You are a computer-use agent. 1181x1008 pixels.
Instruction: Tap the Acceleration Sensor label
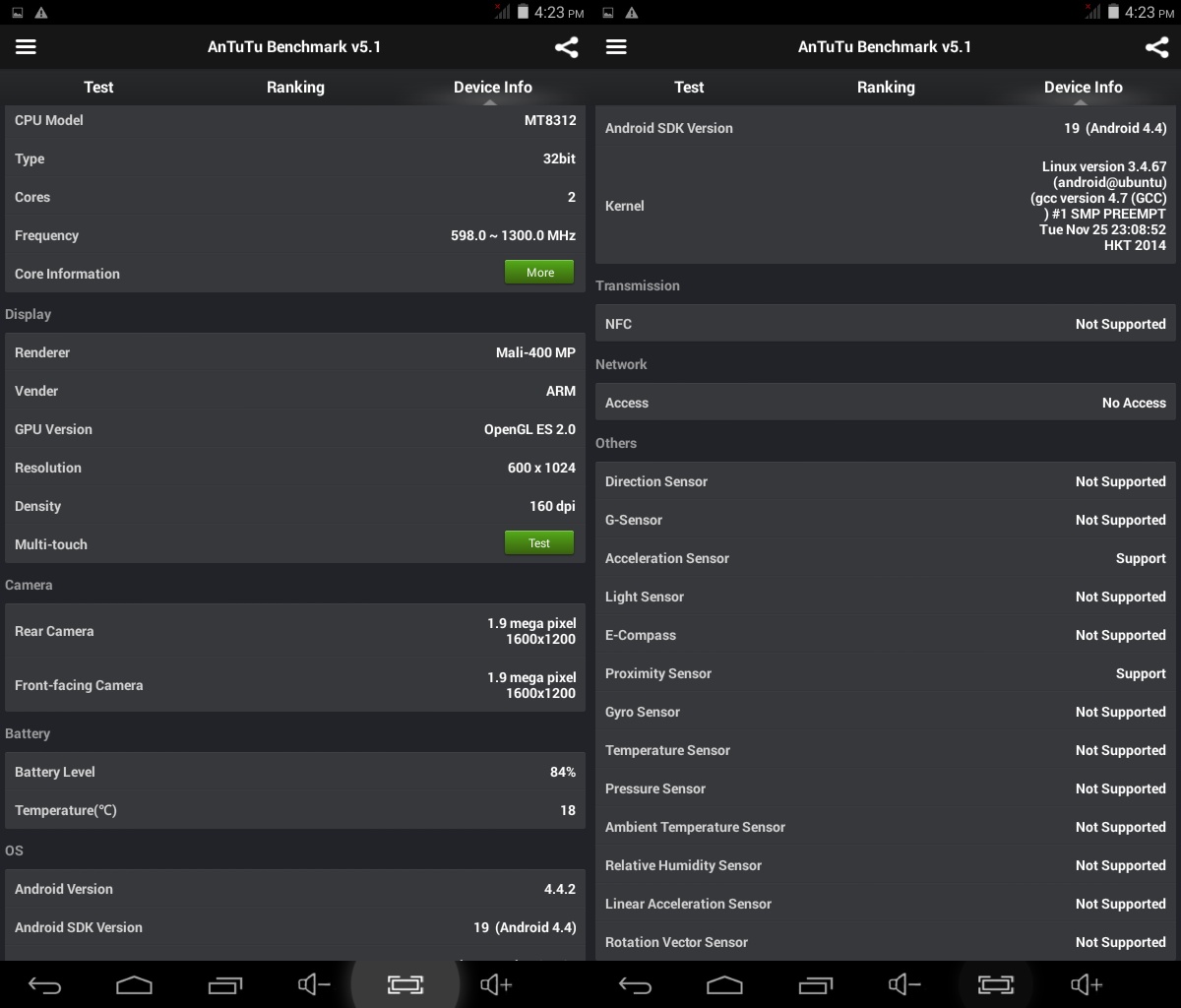(667, 558)
